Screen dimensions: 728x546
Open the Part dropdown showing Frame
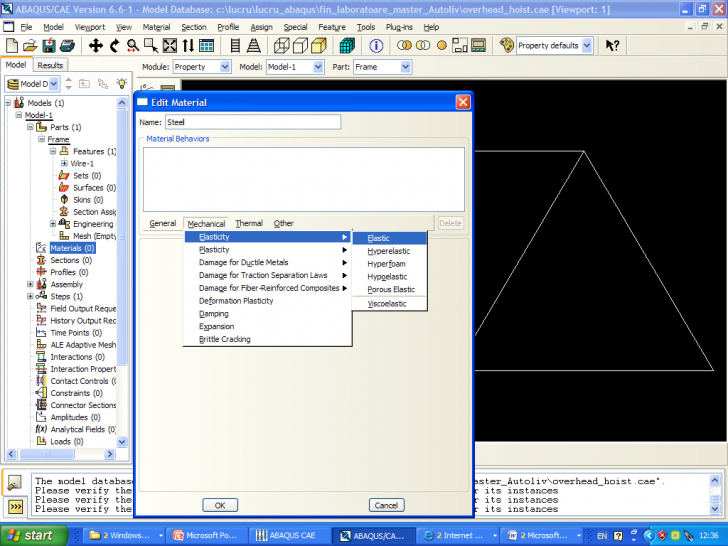click(405, 67)
